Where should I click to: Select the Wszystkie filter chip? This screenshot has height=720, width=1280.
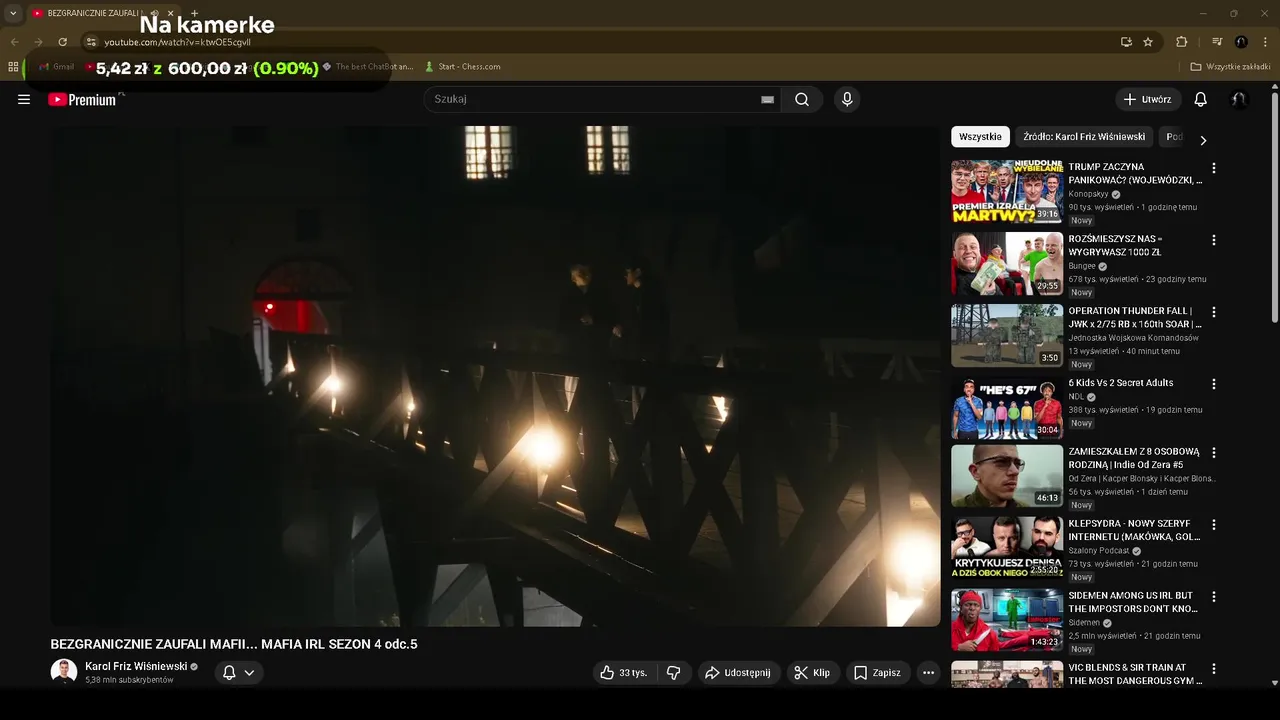(980, 137)
